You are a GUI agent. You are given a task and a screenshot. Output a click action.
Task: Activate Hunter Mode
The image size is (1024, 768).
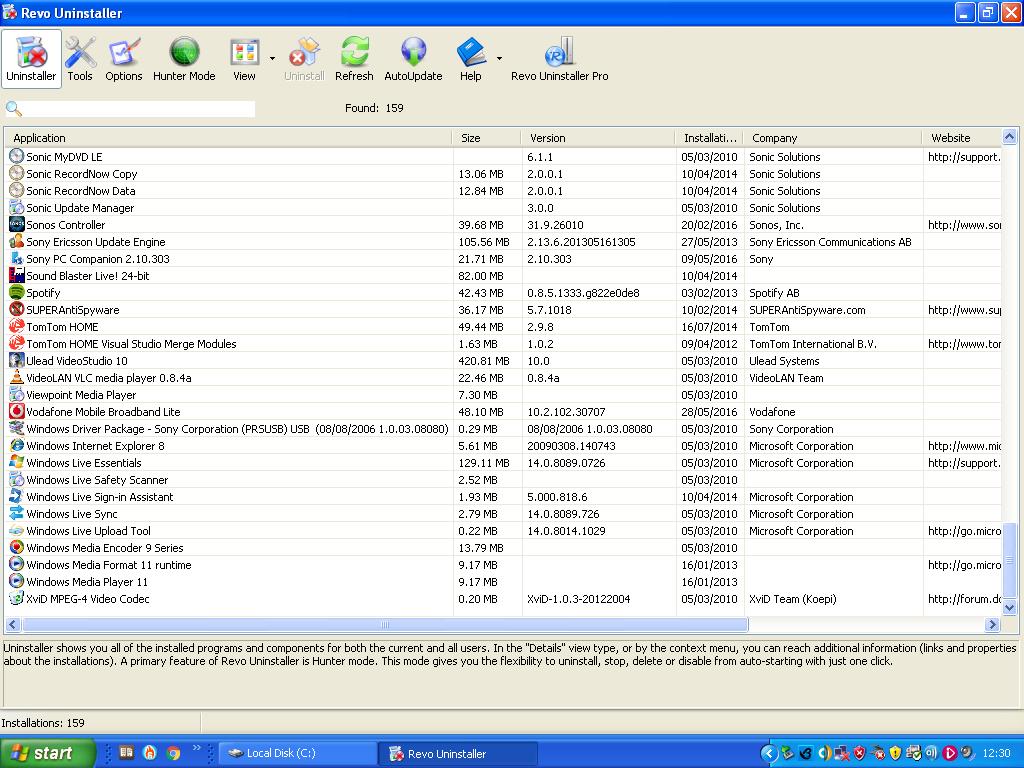tap(184, 59)
